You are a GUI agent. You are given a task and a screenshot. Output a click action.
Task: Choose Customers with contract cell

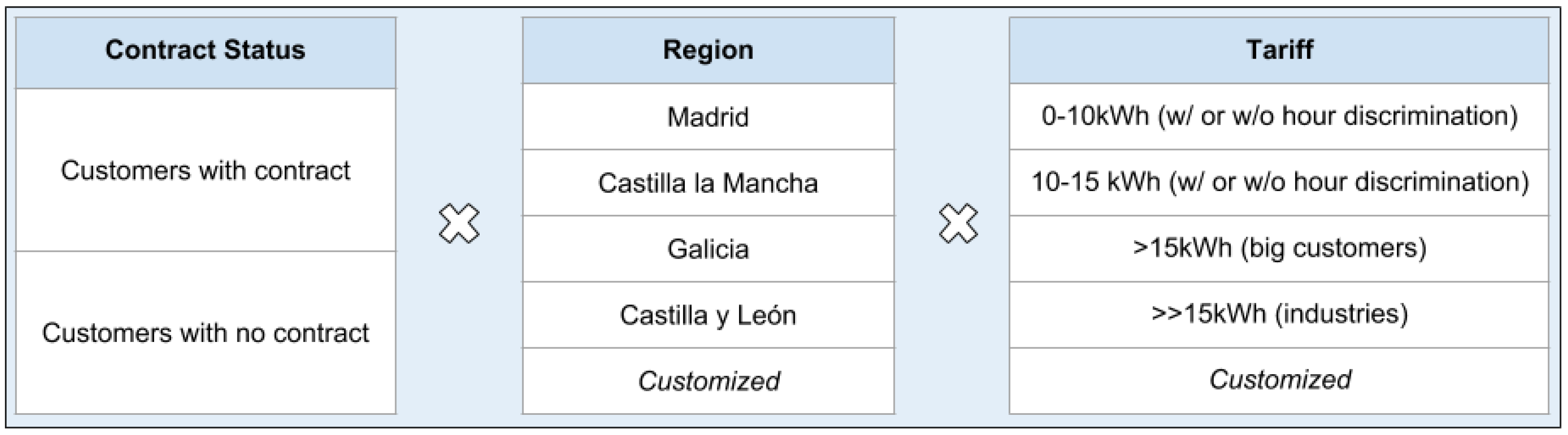[206, 171]
